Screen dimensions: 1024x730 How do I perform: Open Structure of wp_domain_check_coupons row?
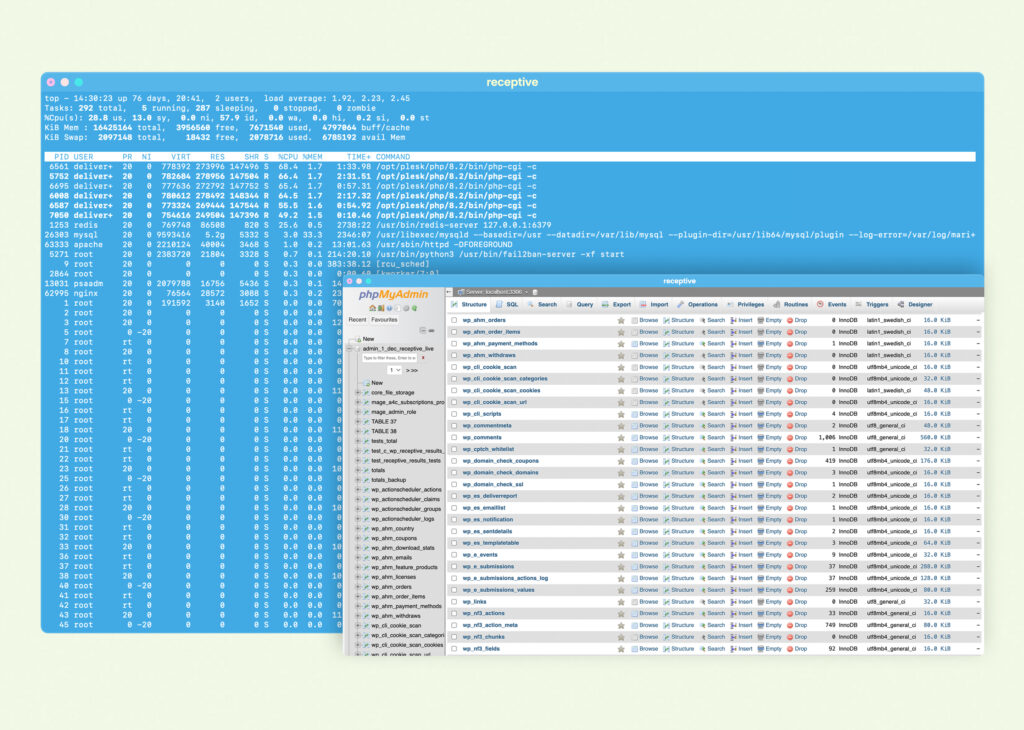(x=679, y=461)
